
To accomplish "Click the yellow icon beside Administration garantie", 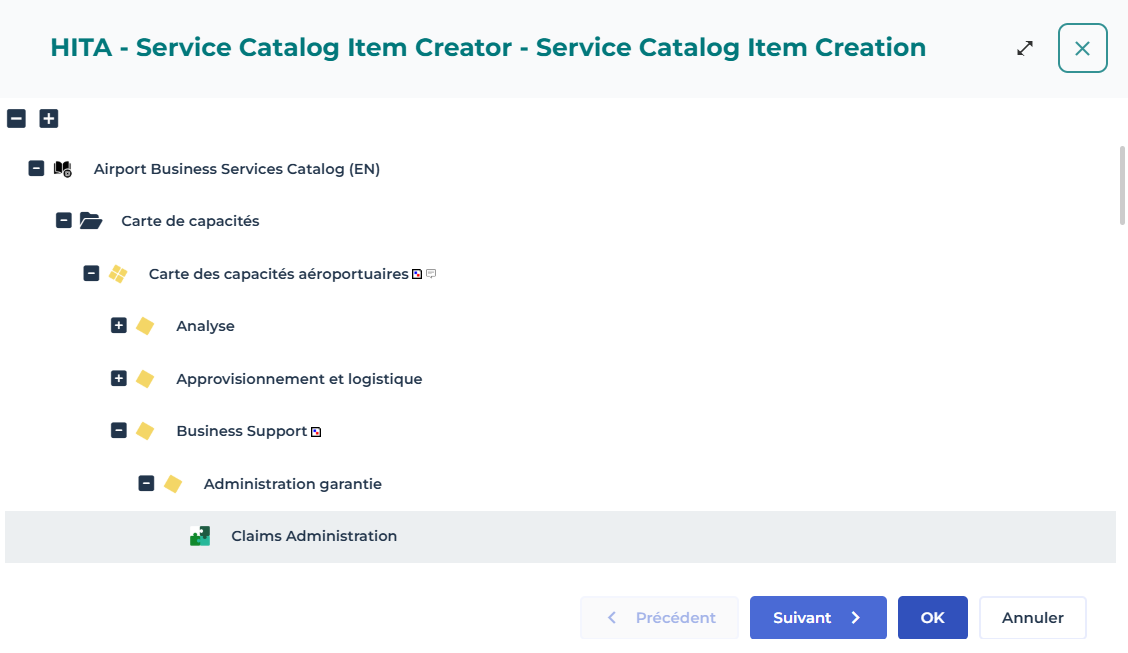I will tap(173, 484).
